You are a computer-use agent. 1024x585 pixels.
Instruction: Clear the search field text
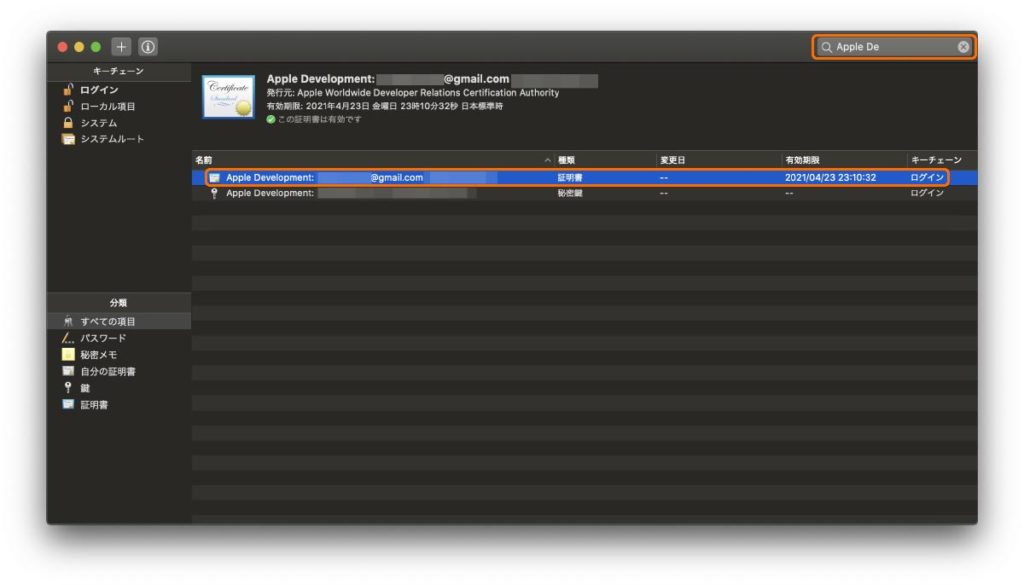963,47
